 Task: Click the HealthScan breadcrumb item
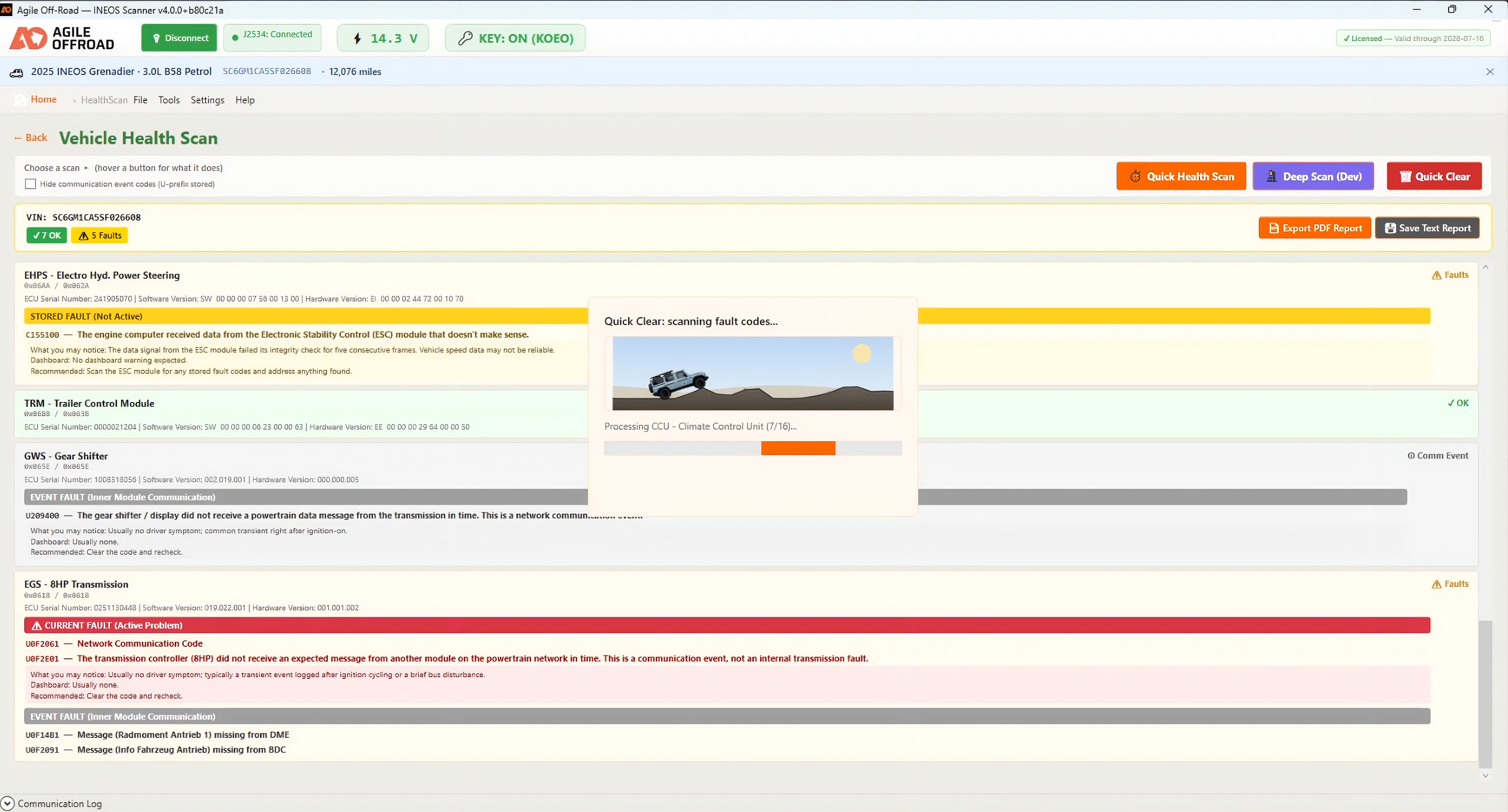click(x=104, y=100)
